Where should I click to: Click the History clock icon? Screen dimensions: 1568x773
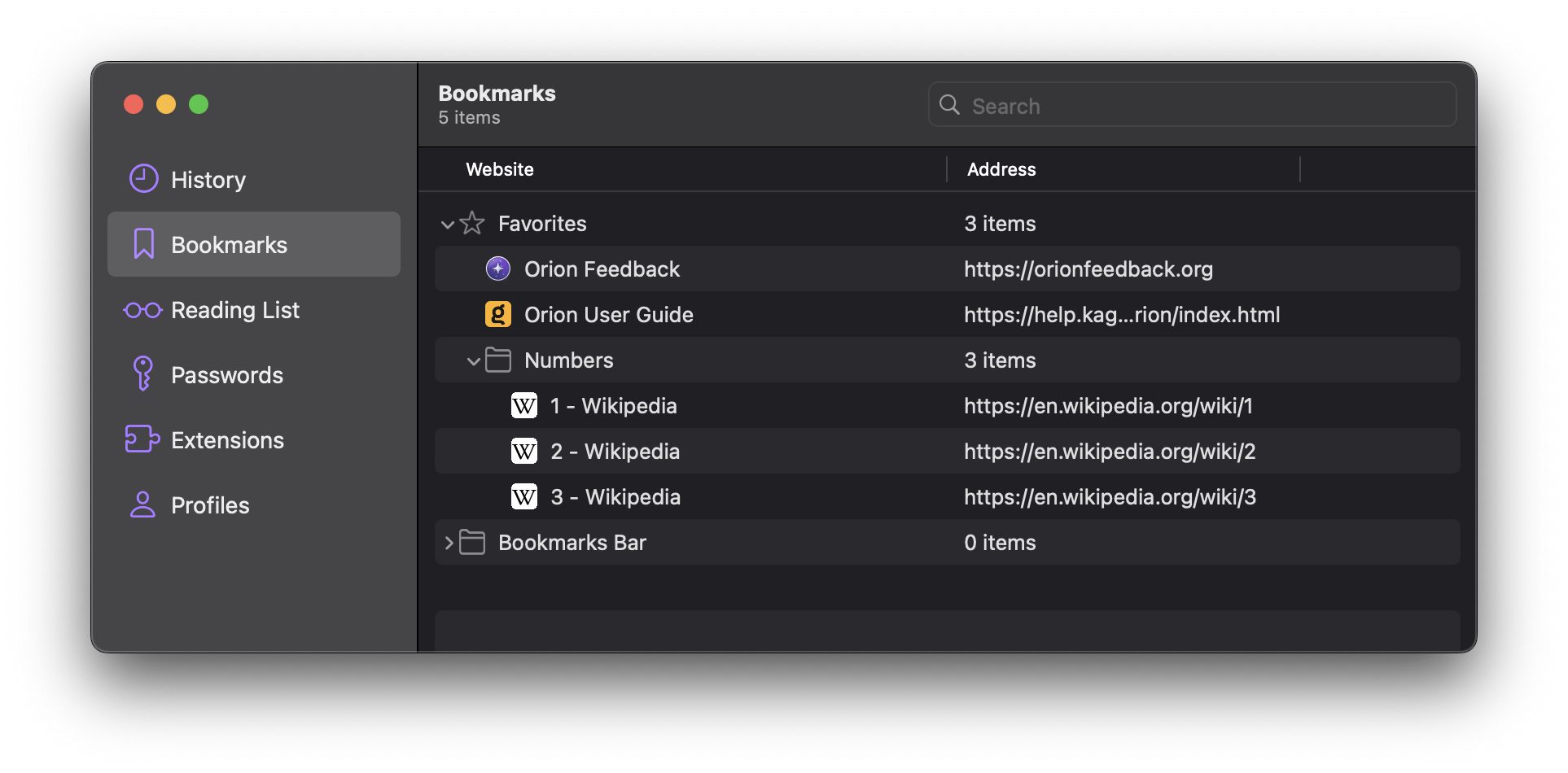(x=144, y=179)
